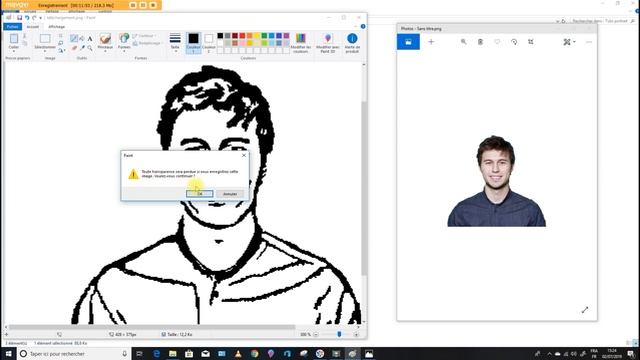The image size is (640, 360).
Task: Open the three-dots more menu in Photos
Action: [x=589, y=42]
